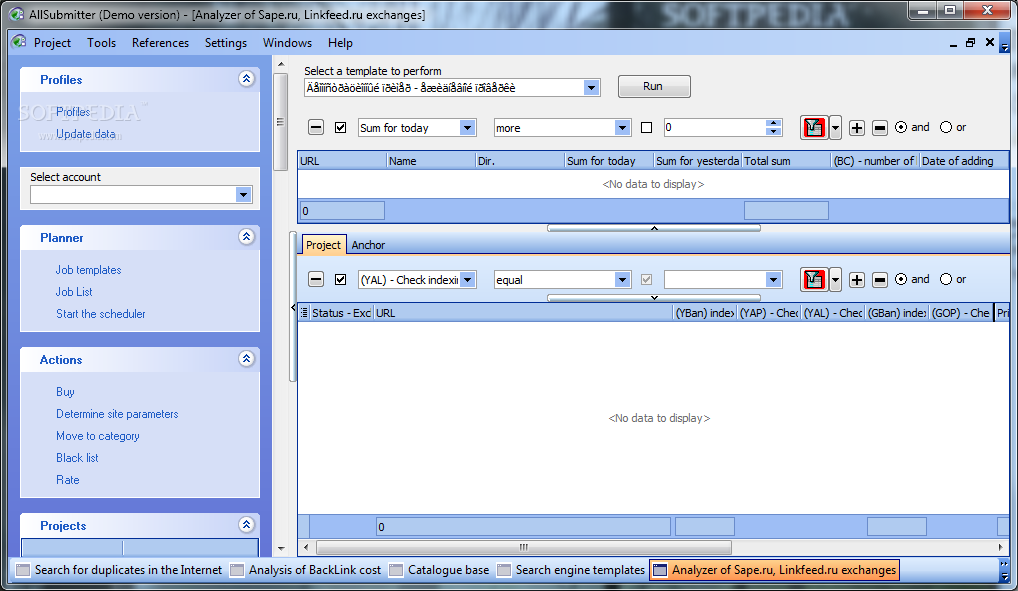Select lower filter 'and' radio button
This screenshot has width=1018, height=591.
pos(901,279)
